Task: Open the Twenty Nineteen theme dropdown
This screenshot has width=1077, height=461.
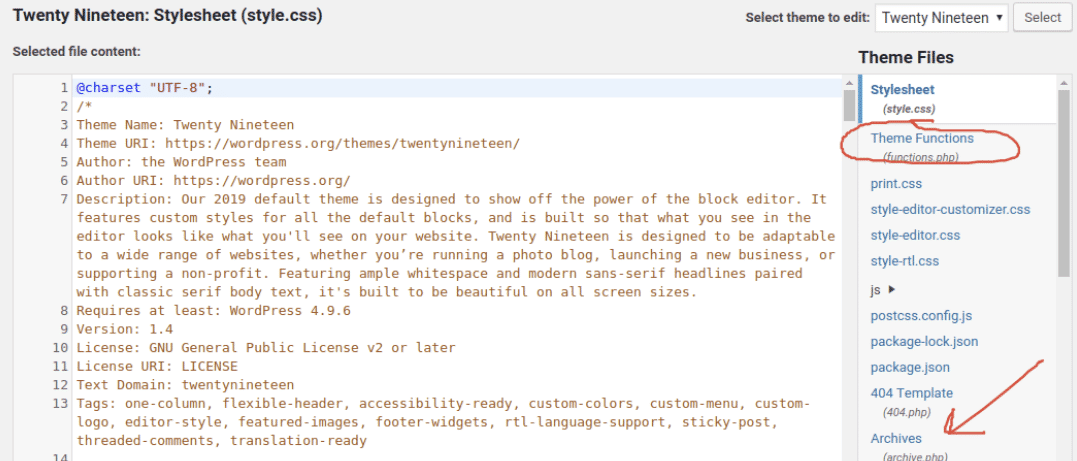Action: tap(941, 18)
